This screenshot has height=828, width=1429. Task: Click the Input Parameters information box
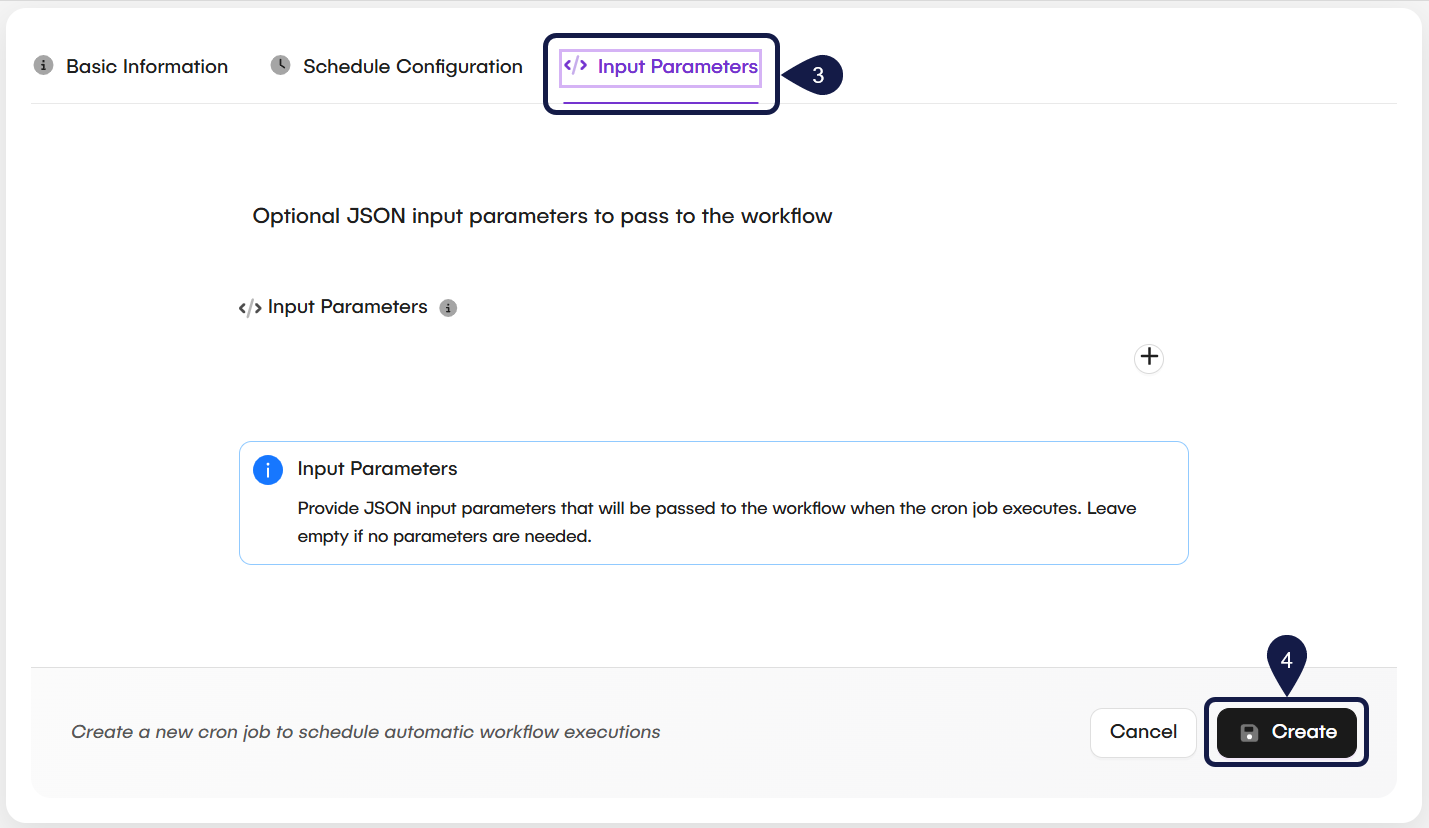[713, 502]
